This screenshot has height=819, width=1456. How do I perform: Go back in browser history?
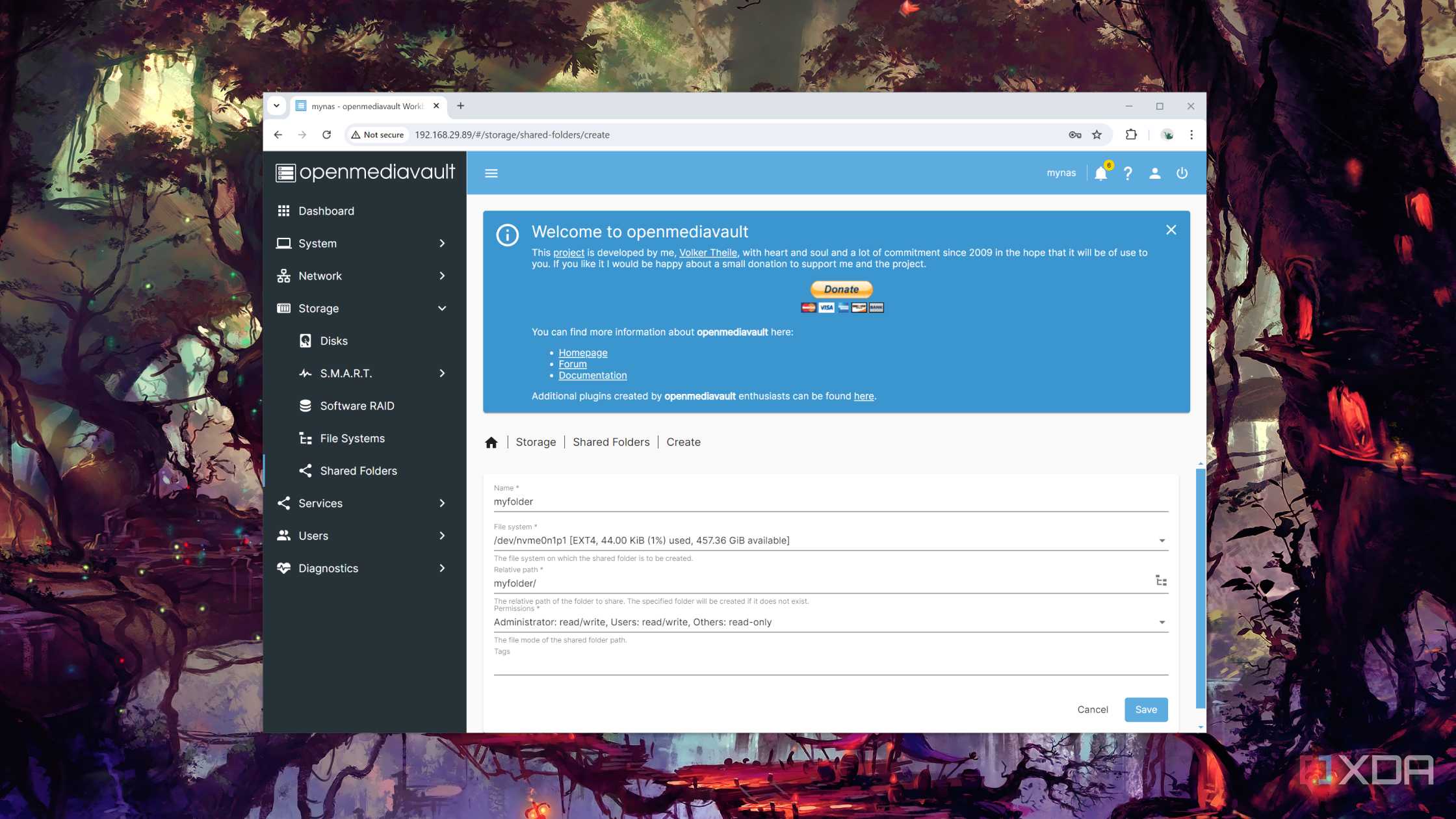(x=278, y=135)
